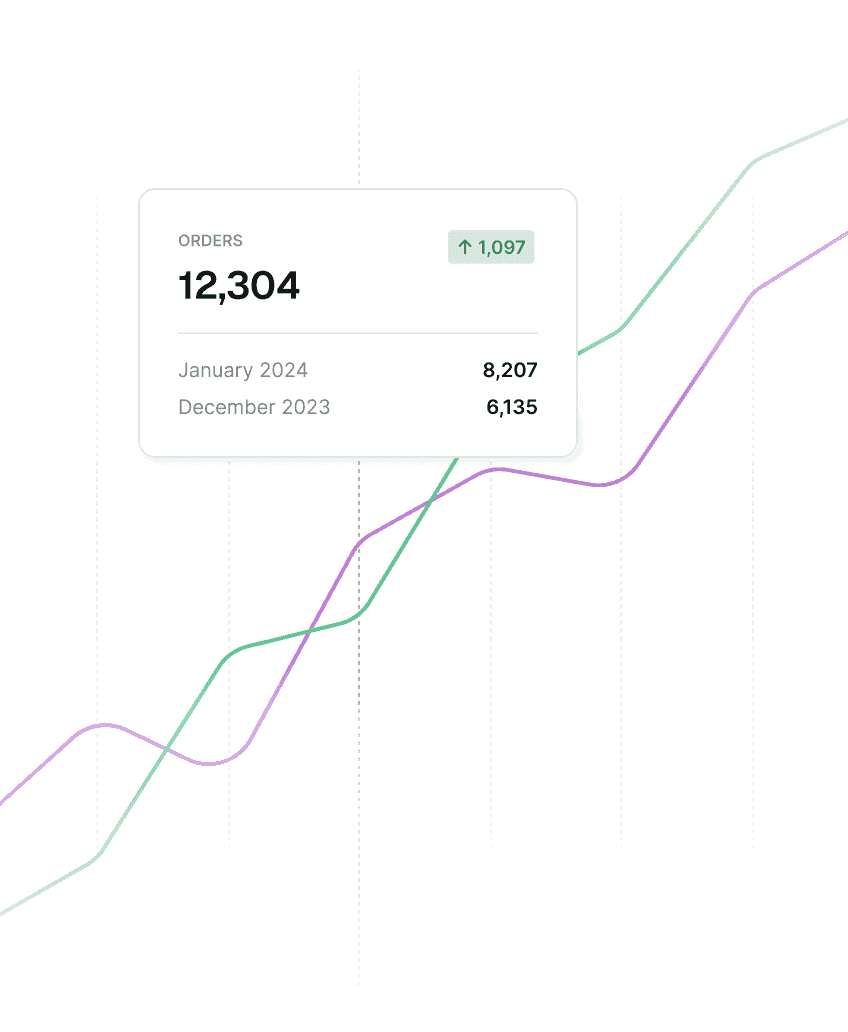Click the 12,304 orders total
This screenshot has height=1032, width=848.
(239, 287)
